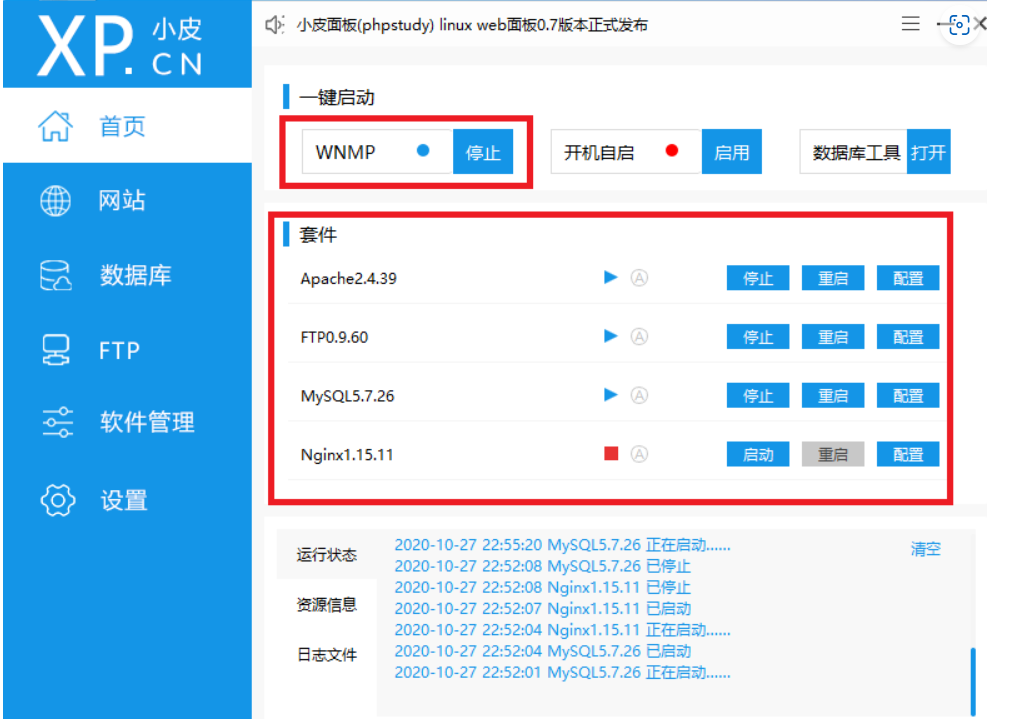
Task: Switch to the 日志文件 tab
Action: 326,655
